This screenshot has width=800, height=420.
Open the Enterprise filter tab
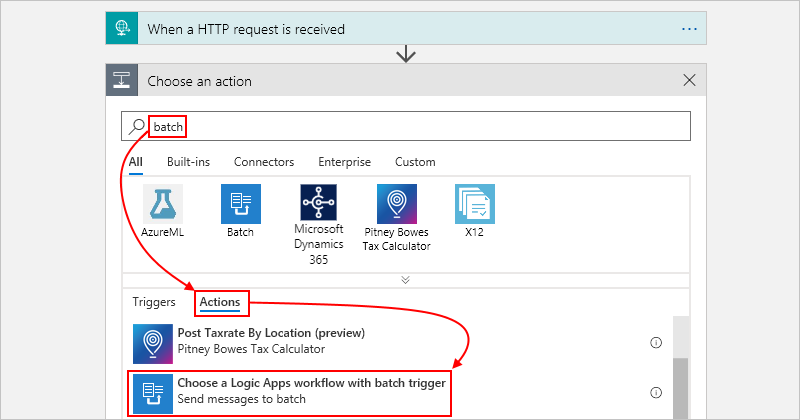tap(344, 162)
